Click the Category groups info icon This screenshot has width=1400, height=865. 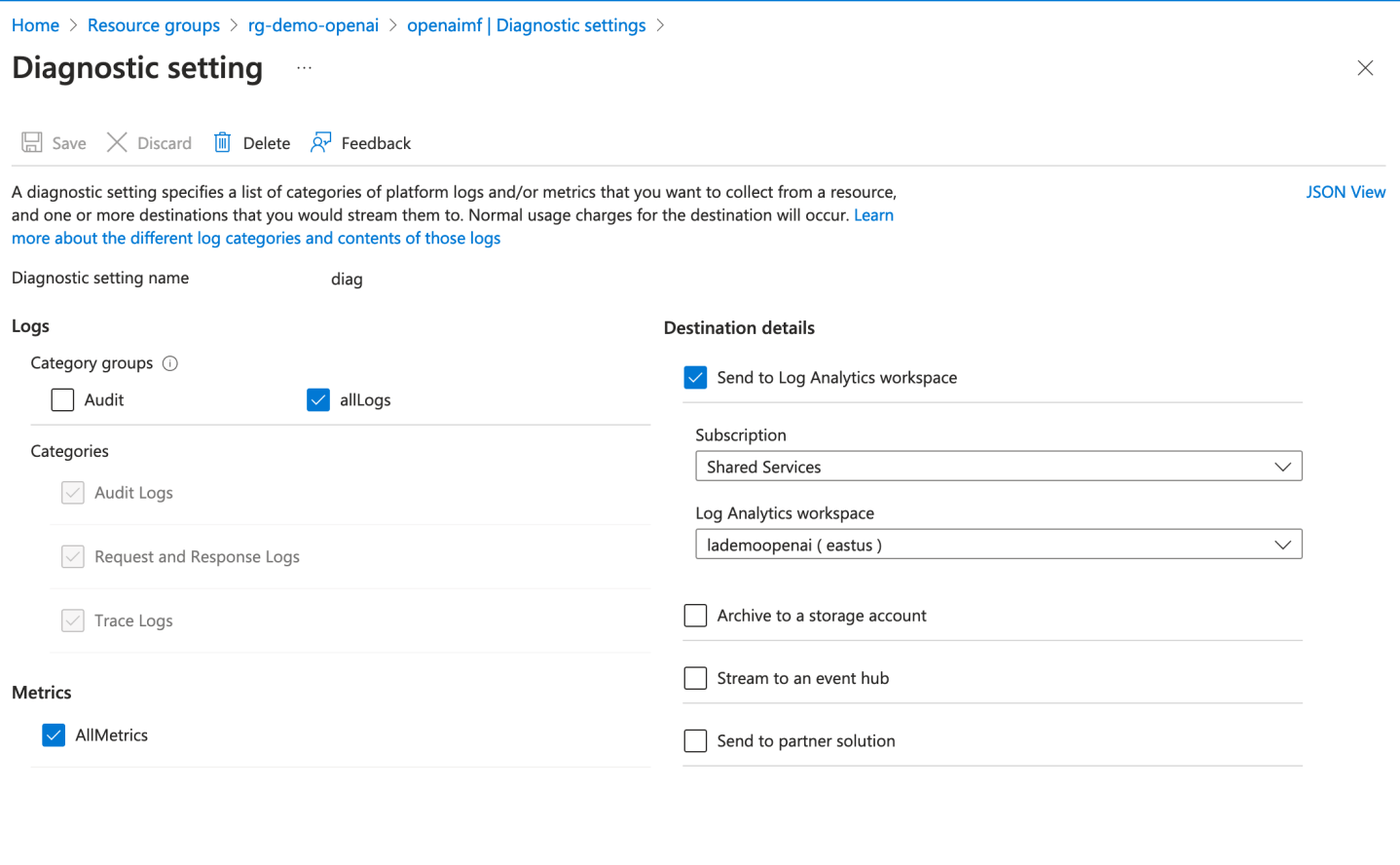[170, 363]
